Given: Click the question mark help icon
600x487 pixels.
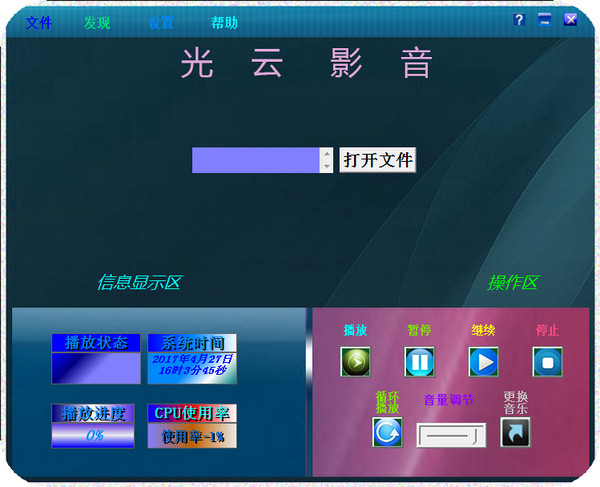Looking at the screenshot, I should point(519,19).
